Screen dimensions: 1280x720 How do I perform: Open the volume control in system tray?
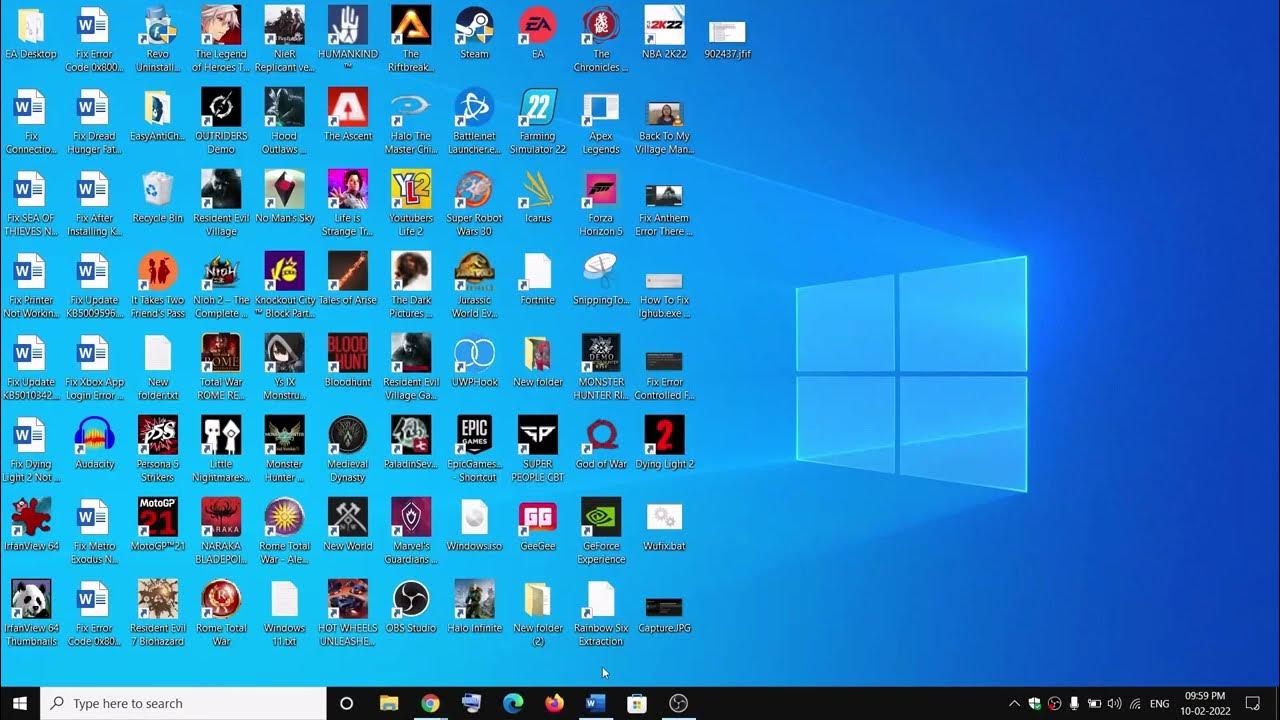click(x=1114, y=703)
